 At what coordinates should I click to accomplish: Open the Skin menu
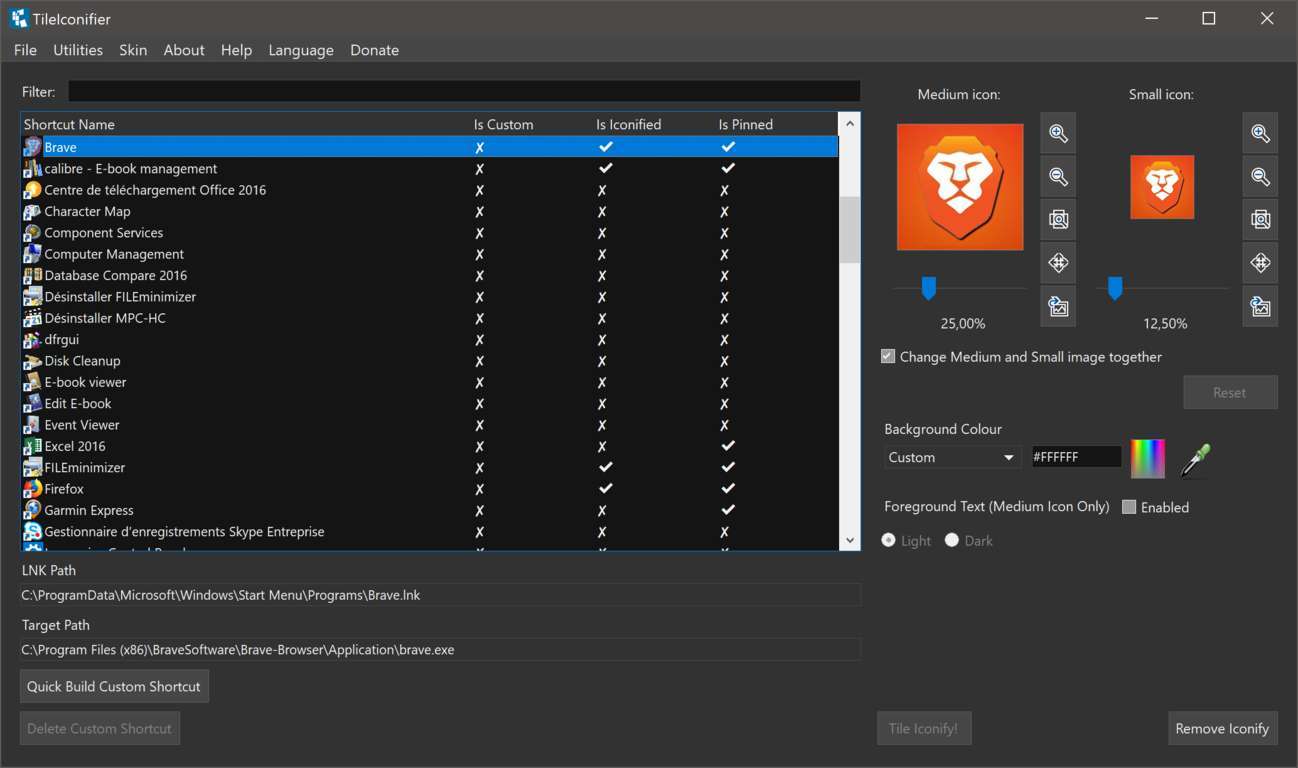pyautogui.click(x=133, y=50)
